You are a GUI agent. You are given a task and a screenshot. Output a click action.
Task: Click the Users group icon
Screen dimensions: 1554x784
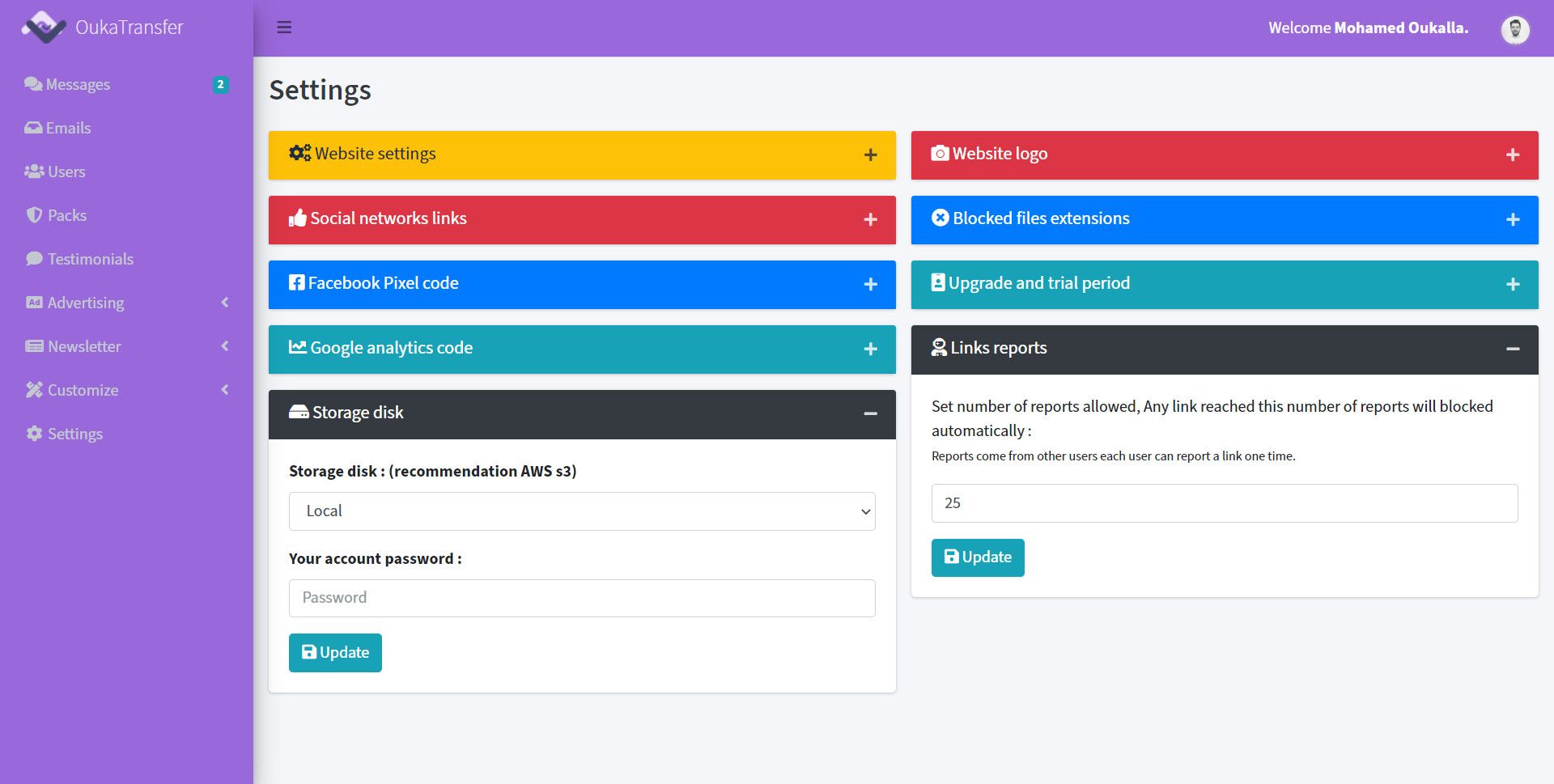click(x=34, y=172)
